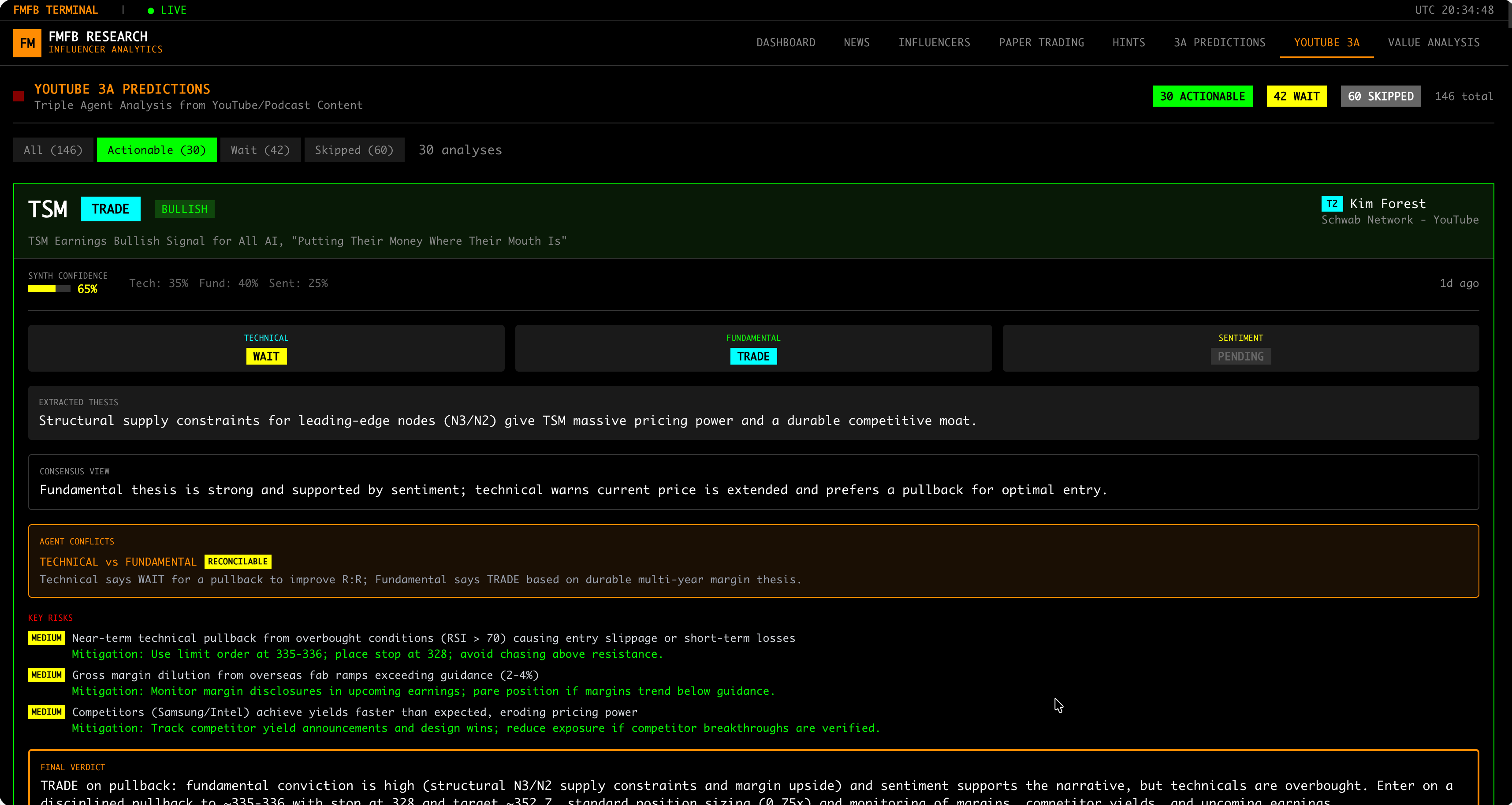
Task: Click the MEDIUM badge on gross margin risk
Action: coord(46,675)
